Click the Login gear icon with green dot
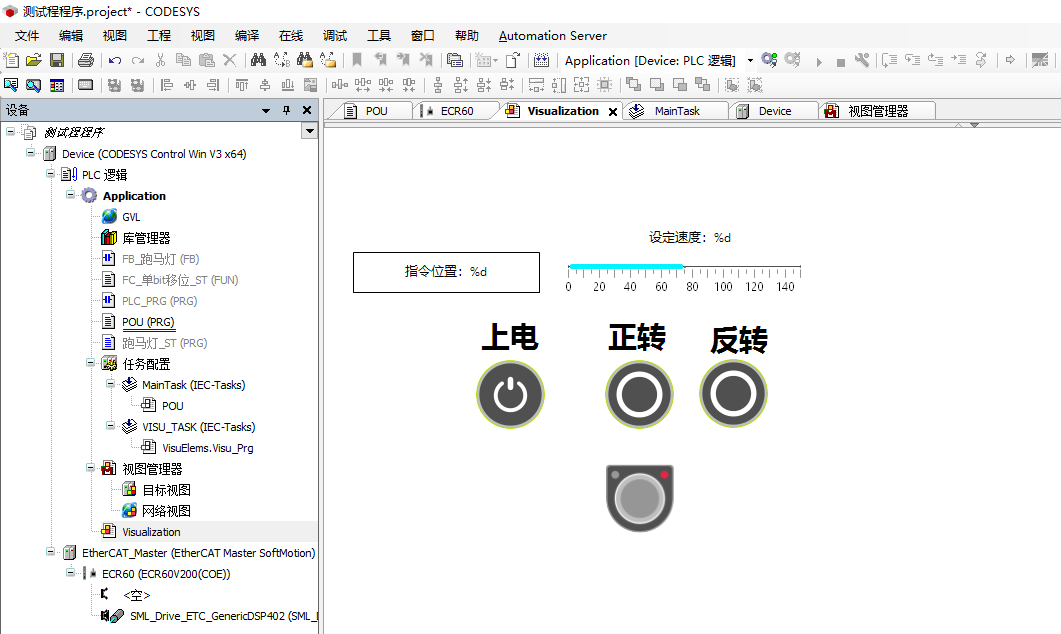 (x=769, y=60)
